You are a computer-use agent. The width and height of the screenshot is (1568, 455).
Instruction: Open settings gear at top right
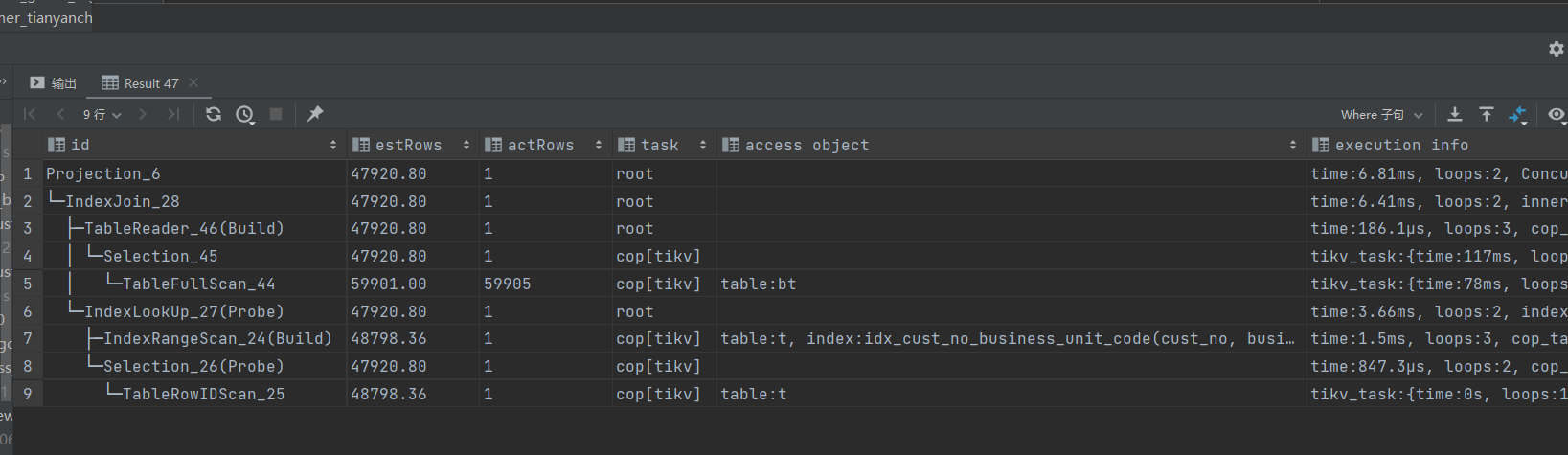(1556, 49)
